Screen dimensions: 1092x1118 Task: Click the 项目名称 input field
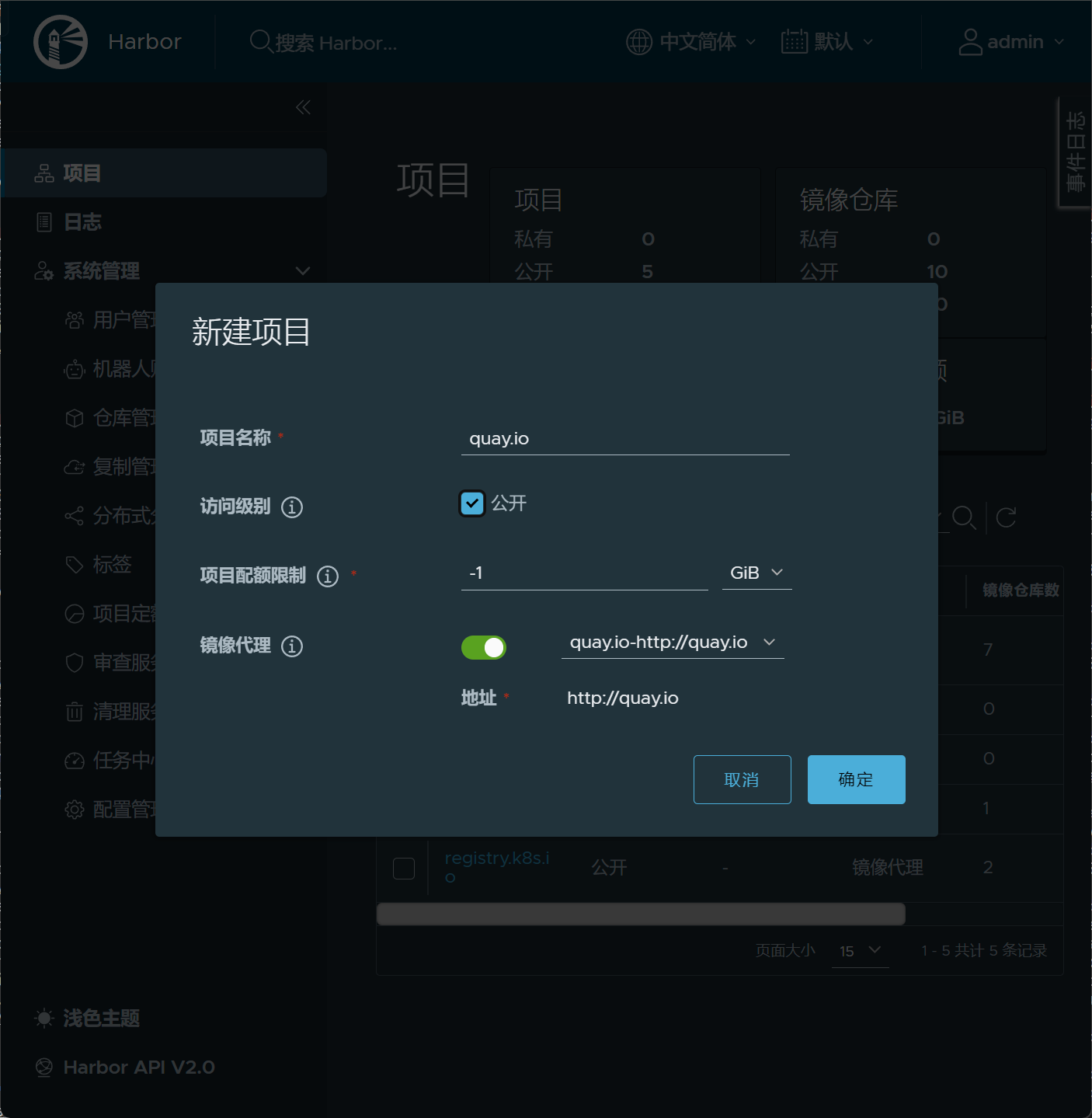click(x=625, y=439)
